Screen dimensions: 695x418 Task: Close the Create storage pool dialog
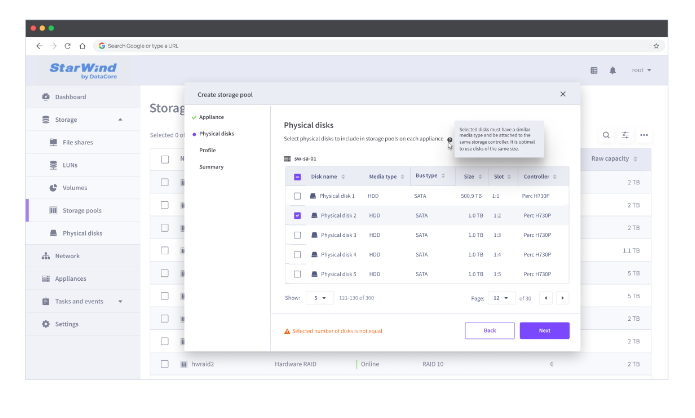tap(562, 94)
